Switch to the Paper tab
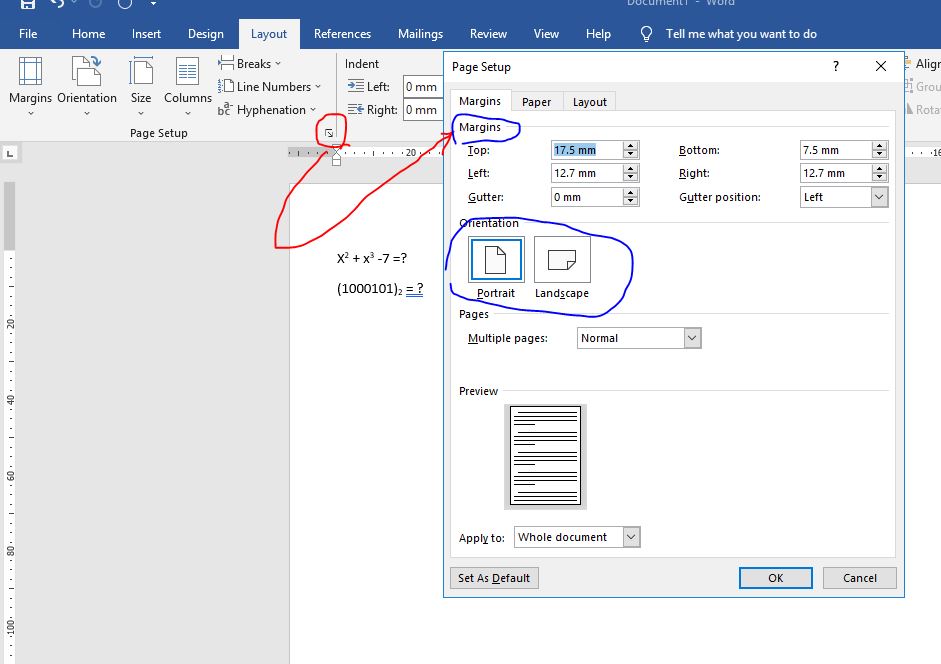Screen dimensions: 941x664 [536, 102]
